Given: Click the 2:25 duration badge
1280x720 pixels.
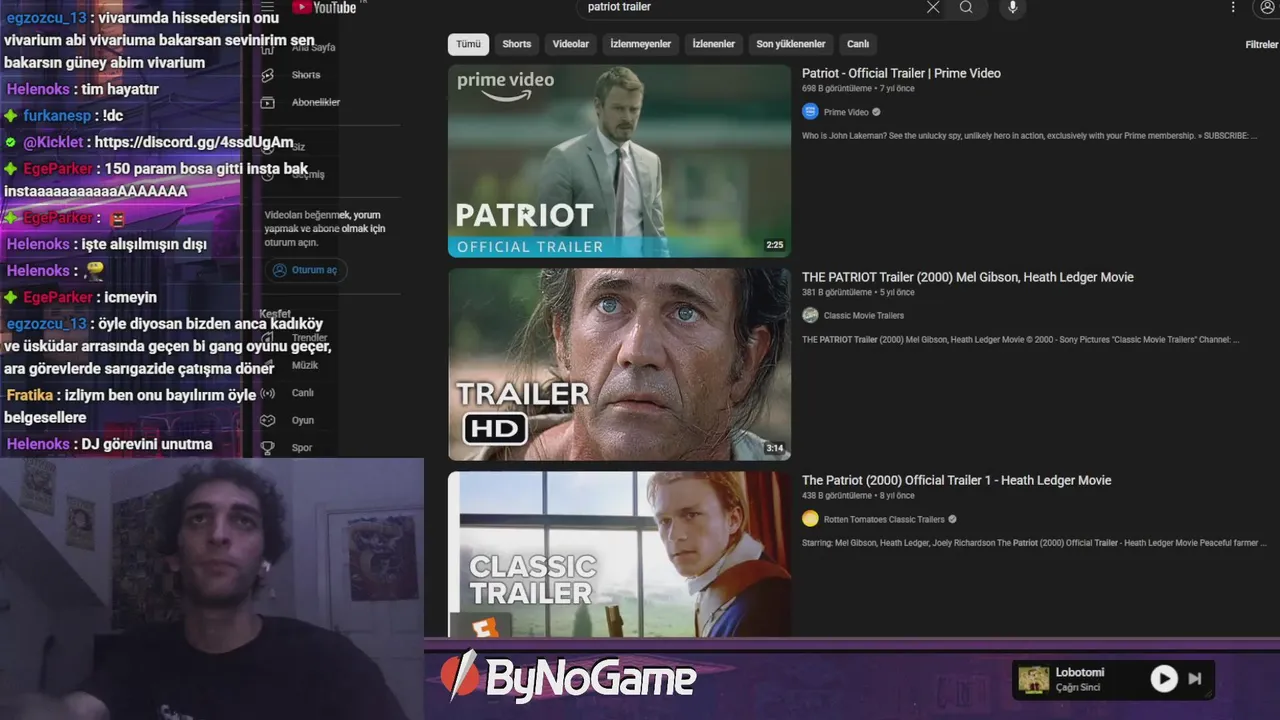Looking at the screenshot, I should [775, 245].
